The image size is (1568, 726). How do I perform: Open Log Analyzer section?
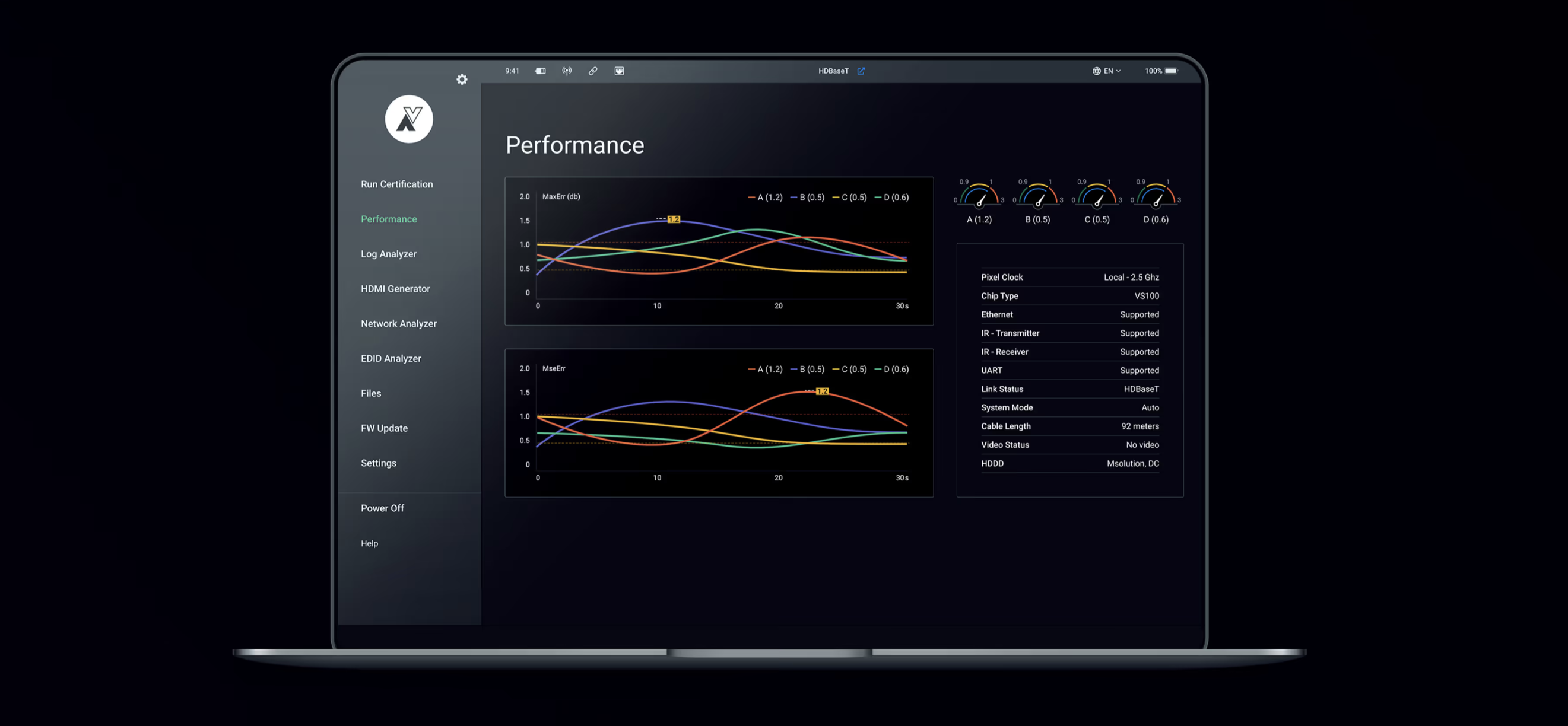click(388, 254)
